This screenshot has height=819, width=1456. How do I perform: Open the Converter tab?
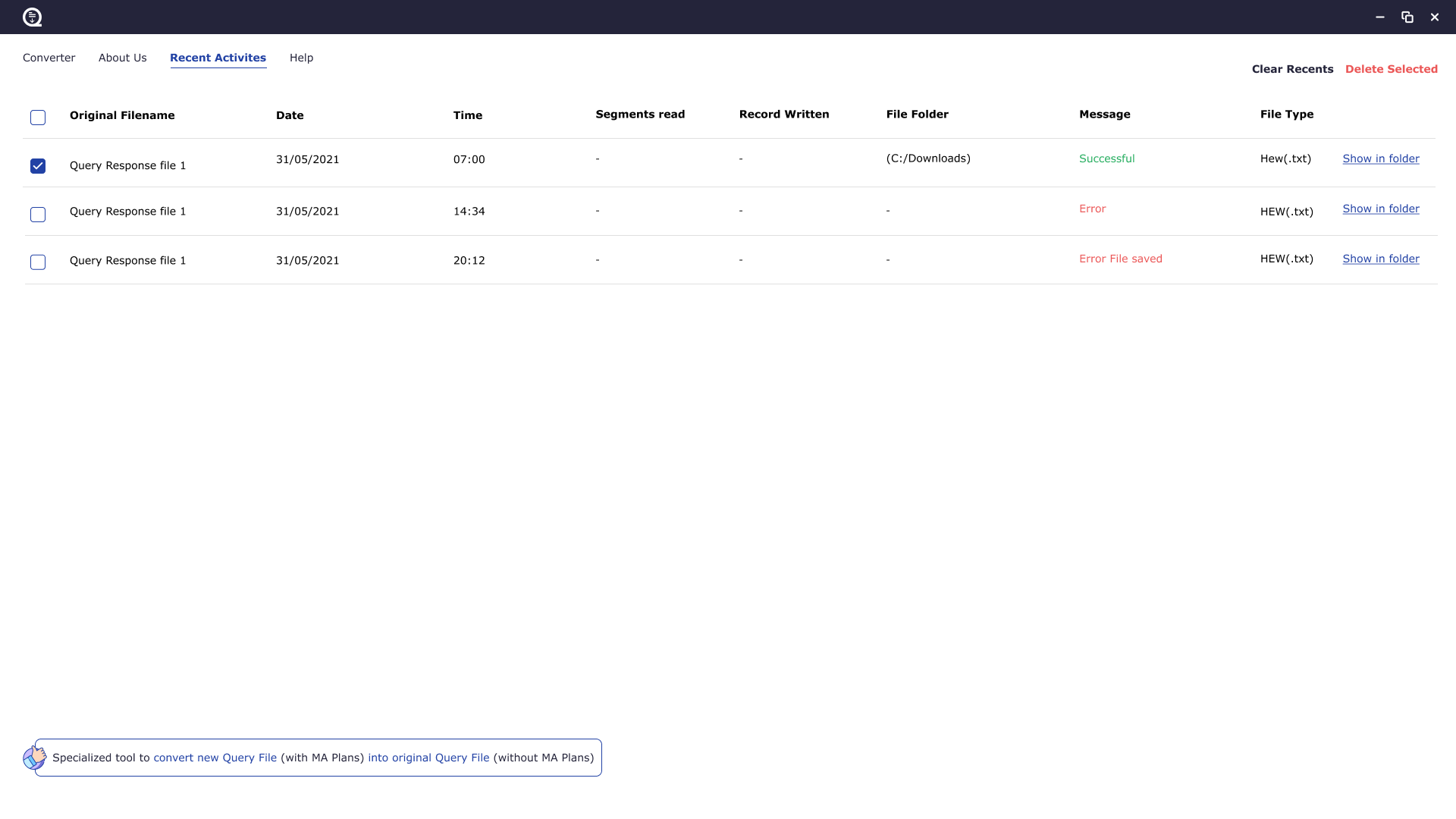(x=49, y=58)
